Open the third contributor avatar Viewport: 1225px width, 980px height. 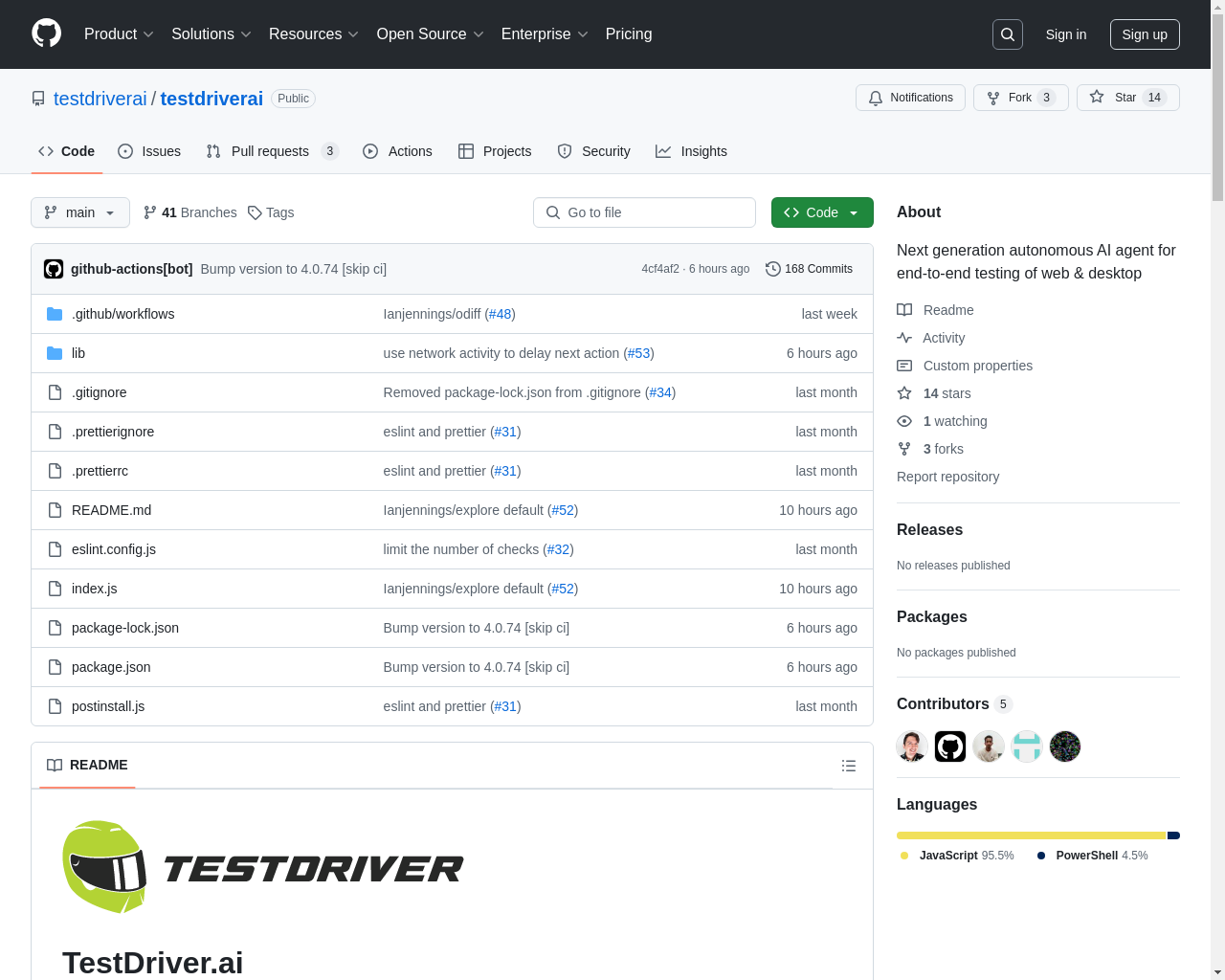989,746
